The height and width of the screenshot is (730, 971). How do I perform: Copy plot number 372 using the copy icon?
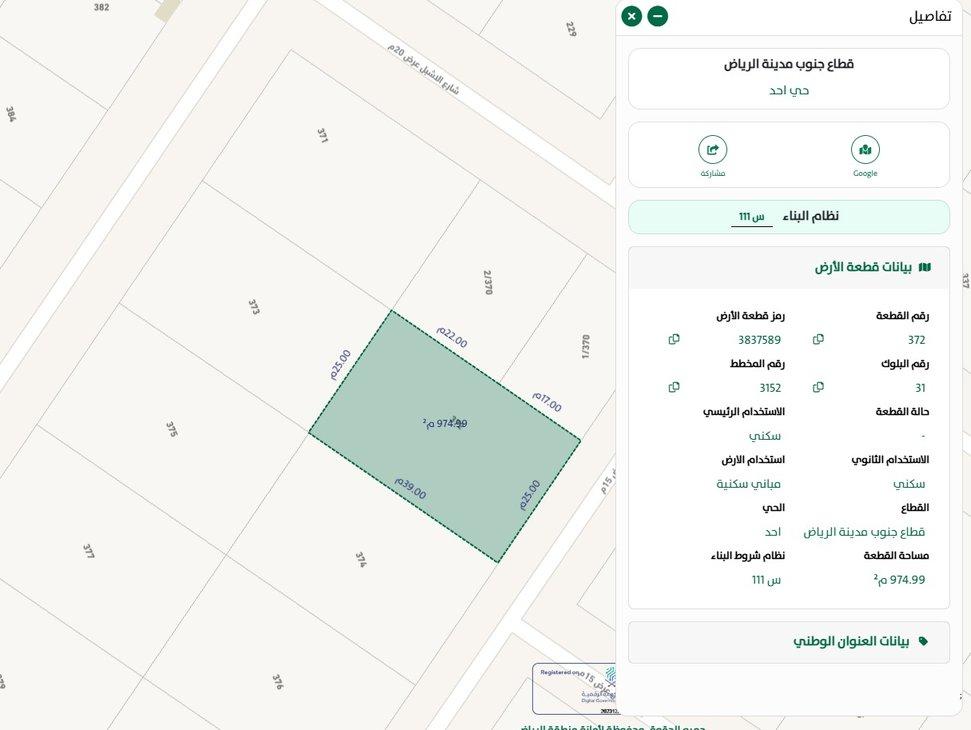818,339
